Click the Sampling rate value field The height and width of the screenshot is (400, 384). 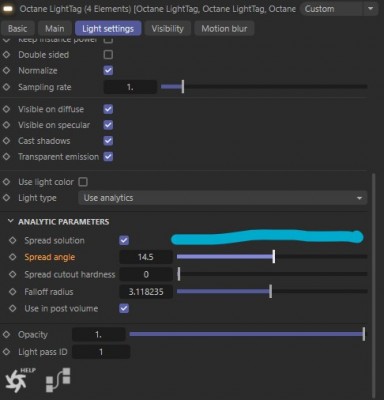[130, 87]
